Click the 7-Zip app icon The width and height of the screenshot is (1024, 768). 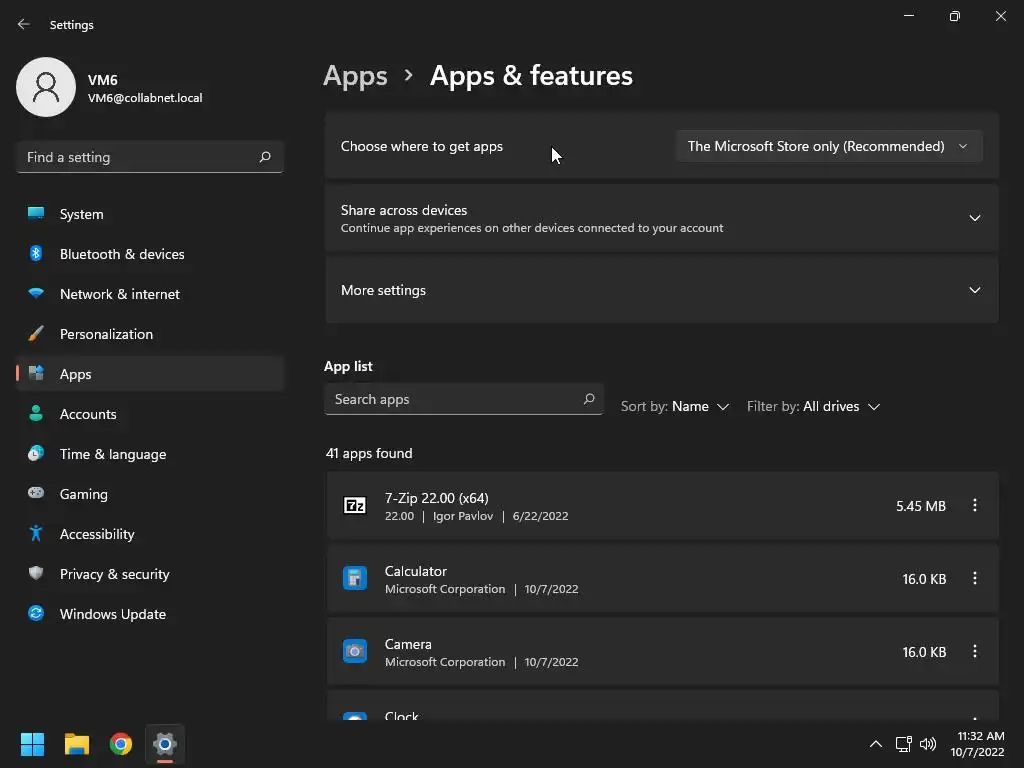click(x=355, y=506)
